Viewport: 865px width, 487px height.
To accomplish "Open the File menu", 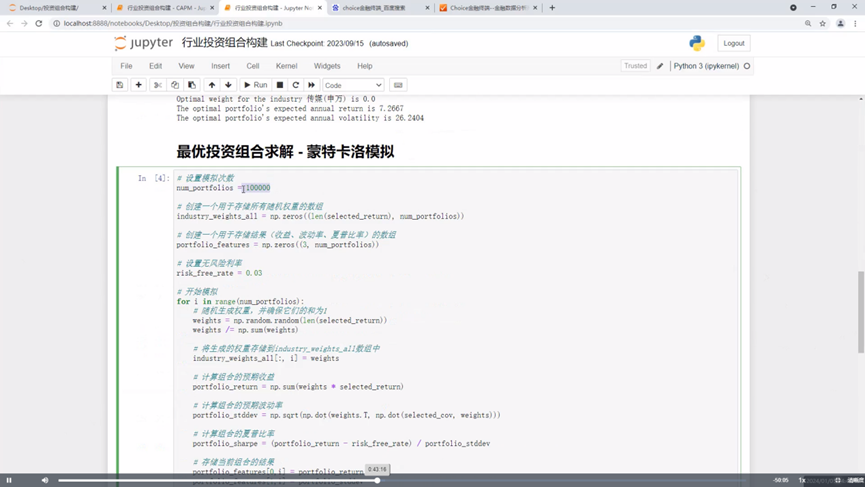I will pos(126,66).
